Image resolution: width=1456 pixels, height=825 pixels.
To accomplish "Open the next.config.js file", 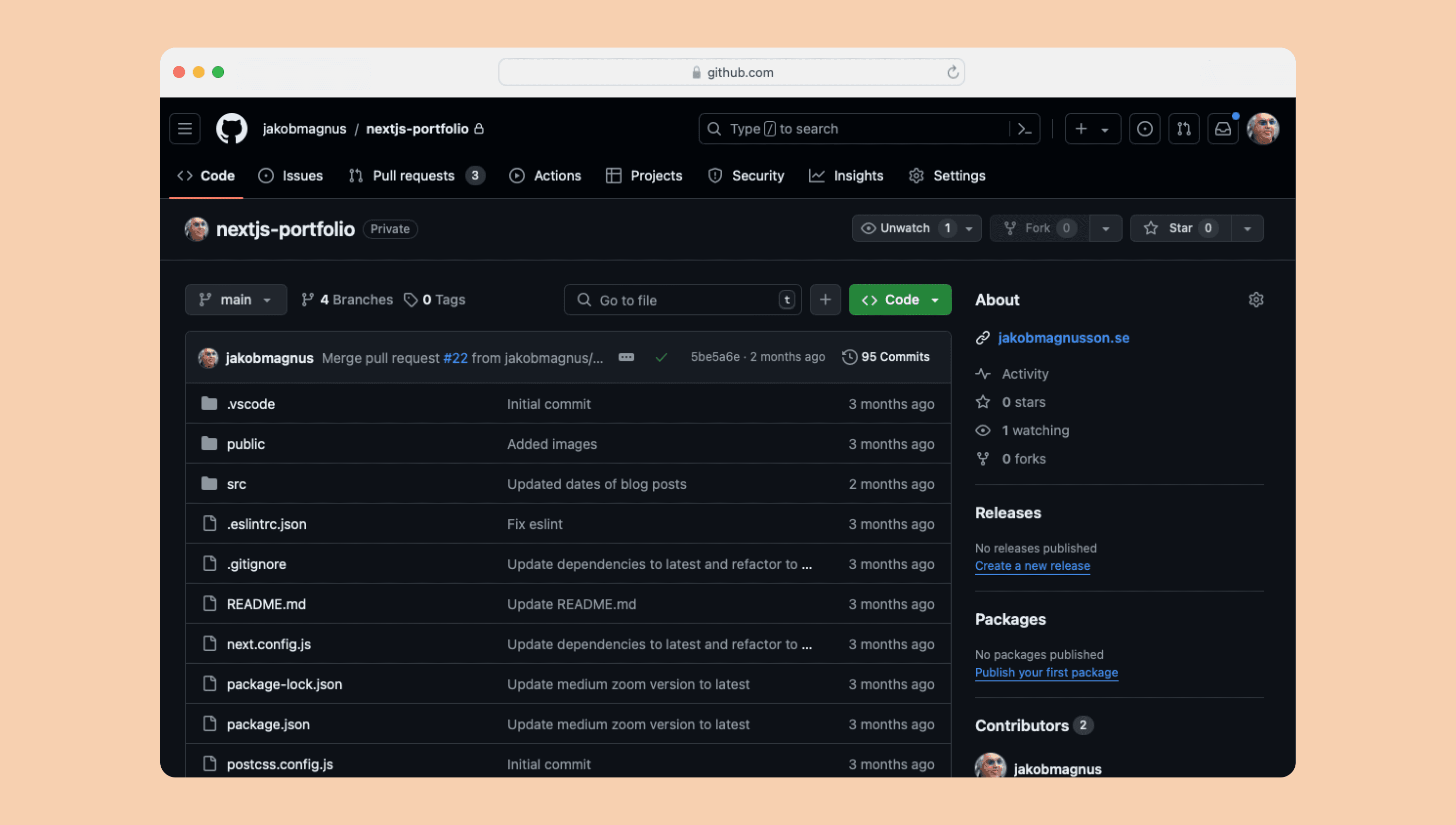I will (268, 644).
